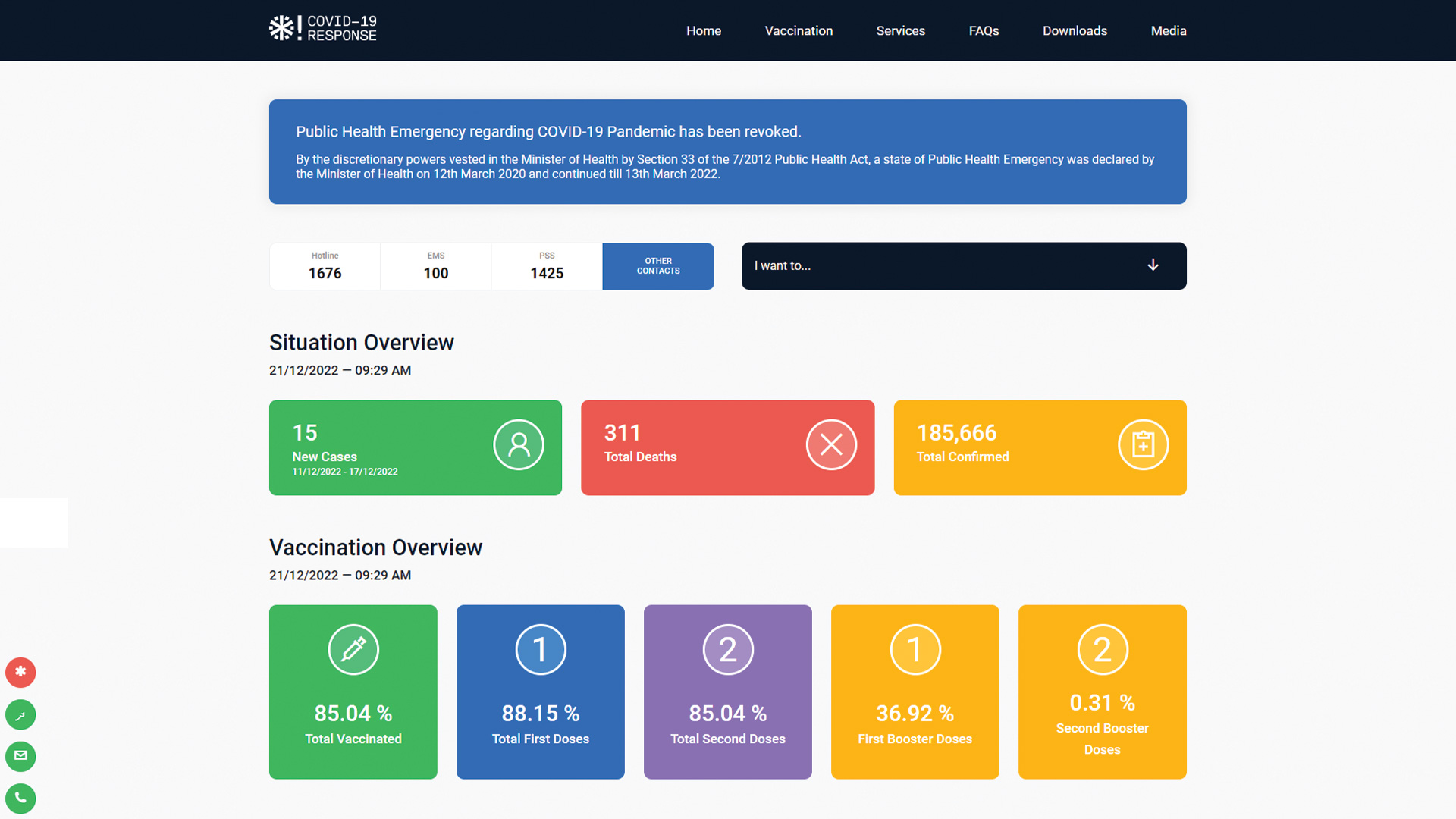Click the '85.04 %' Total Vaccinated value
This screenshot has width=1456, height=819.
(353, 714)
